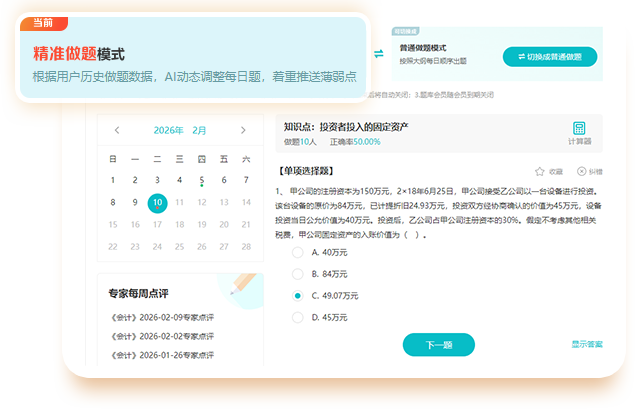
Task: Select the 普通做题模式 card
Action: point(440,54)
